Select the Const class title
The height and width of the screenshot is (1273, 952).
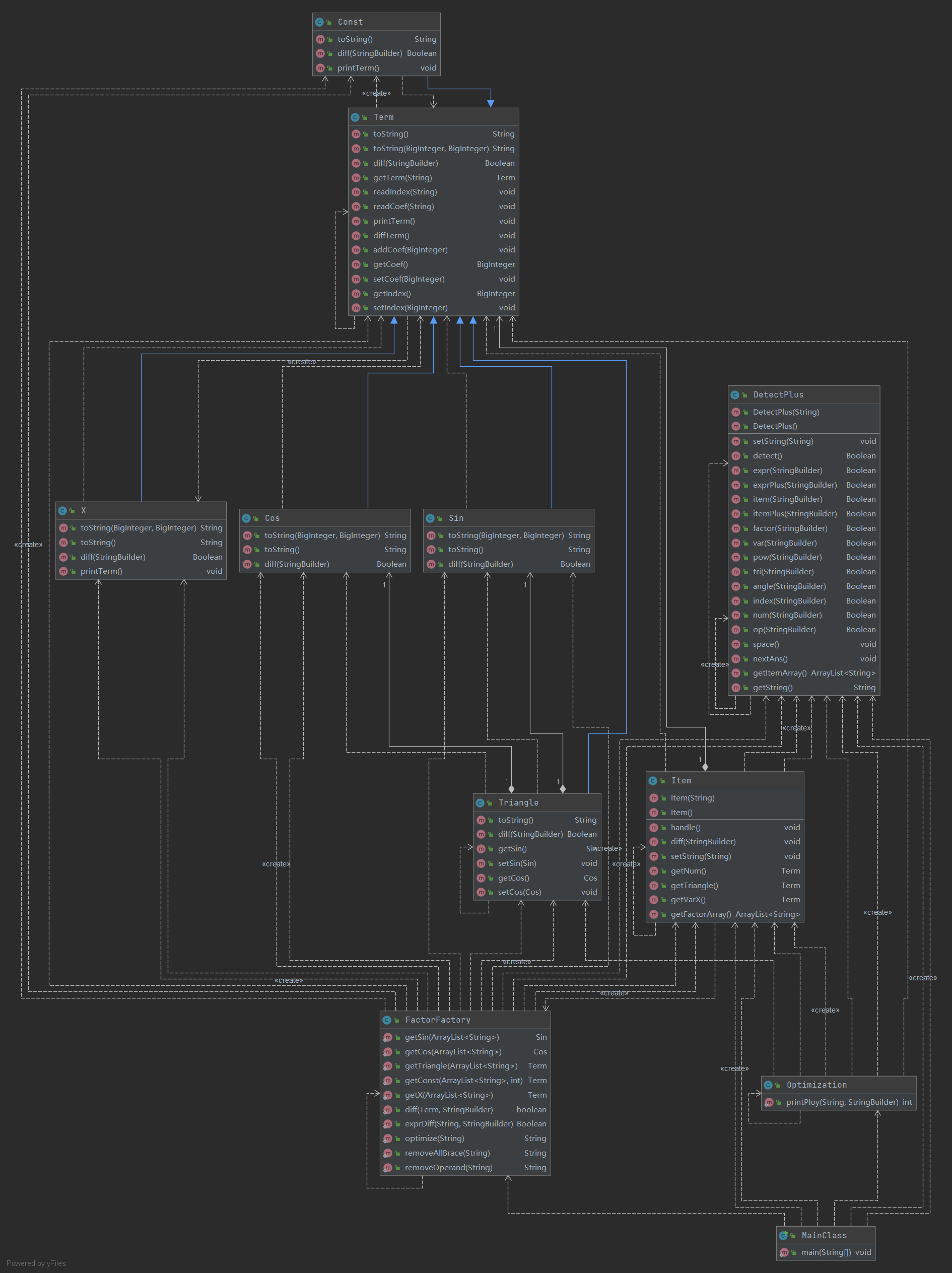350,22
